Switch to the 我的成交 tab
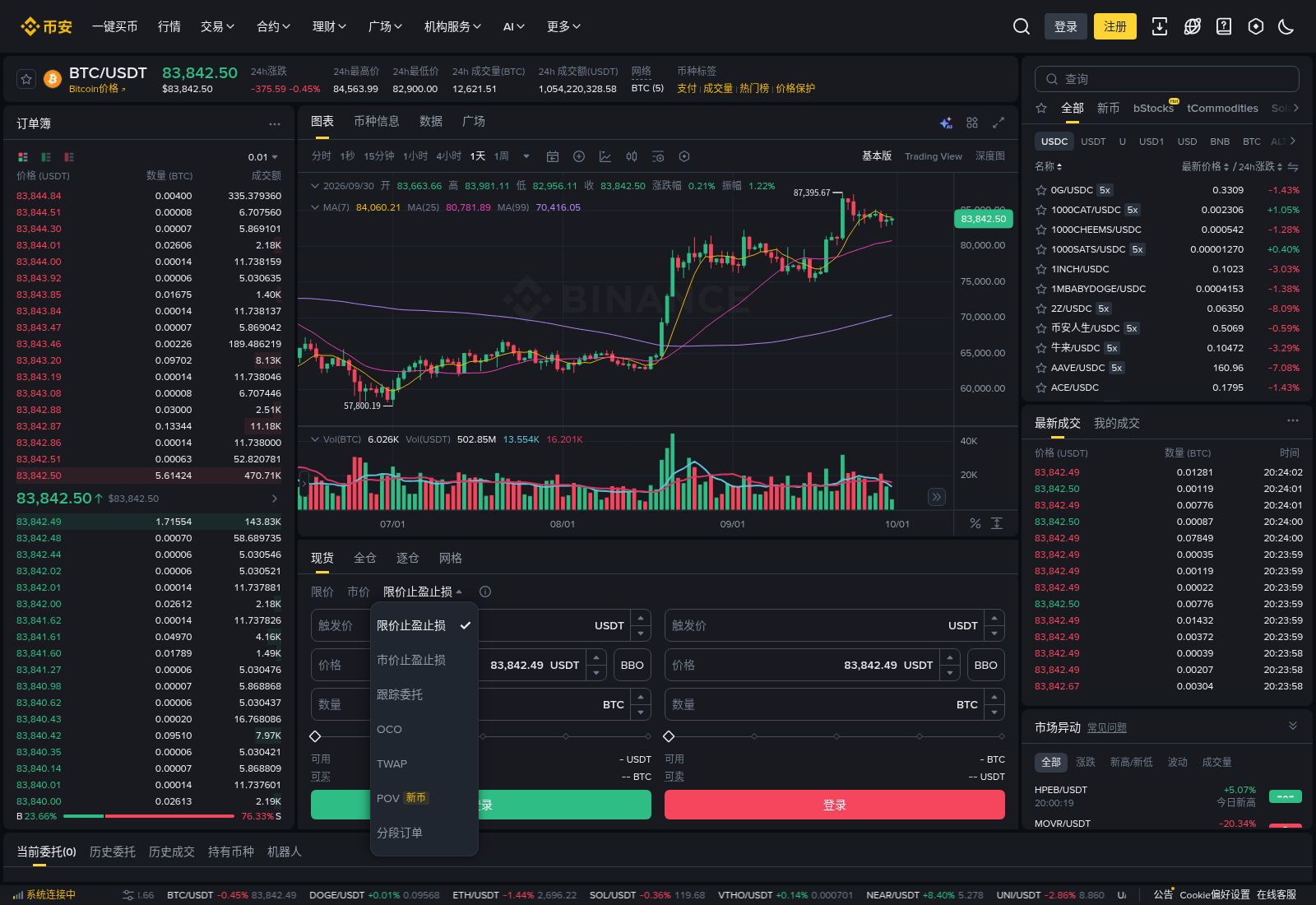Viewport: 1316px width, 905px height. [x=1117, y=424]
